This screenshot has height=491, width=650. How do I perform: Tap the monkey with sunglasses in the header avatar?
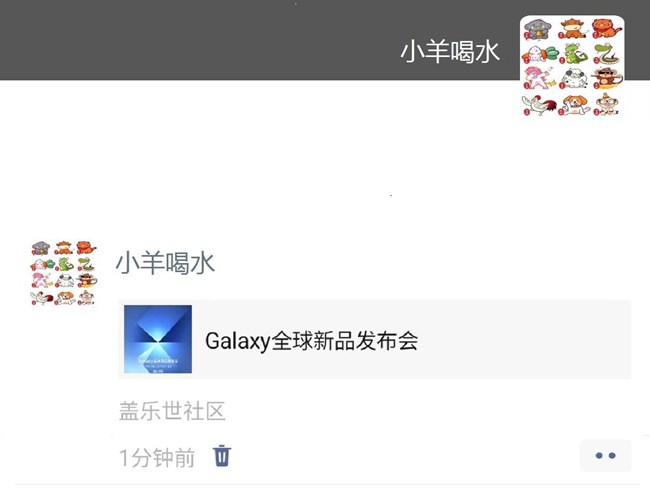(x=606, y=78)
